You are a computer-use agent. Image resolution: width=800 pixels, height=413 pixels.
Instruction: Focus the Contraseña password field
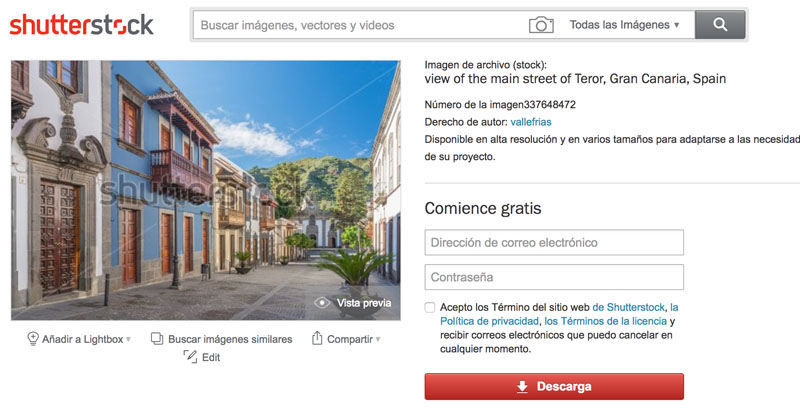point(554,277)
